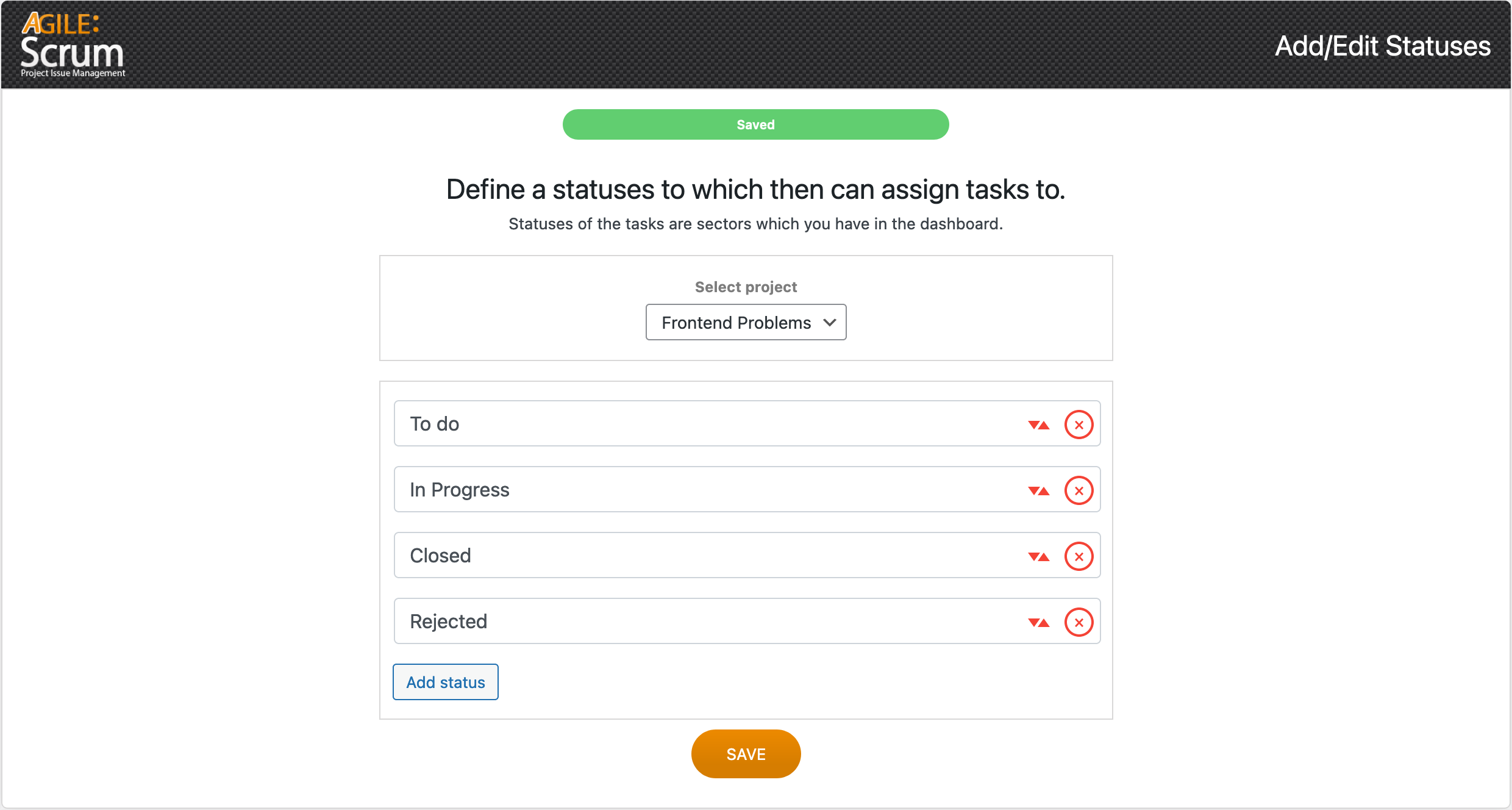The image size is (1512, 810).
Task: Edit the To do status name field
Action: (x=701, y=424)
